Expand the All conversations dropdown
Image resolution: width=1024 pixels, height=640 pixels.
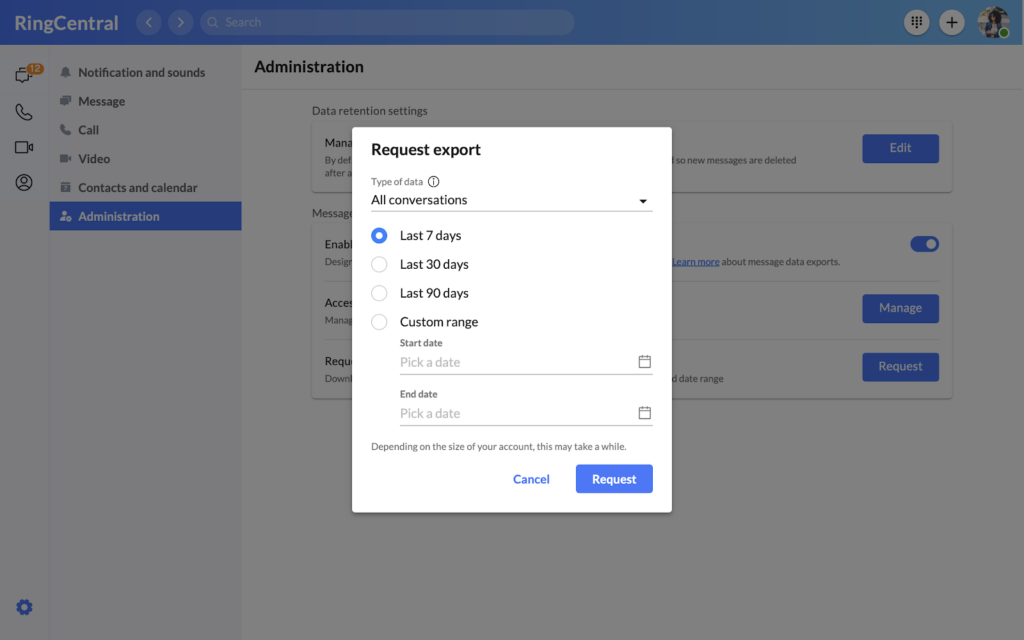511,200
